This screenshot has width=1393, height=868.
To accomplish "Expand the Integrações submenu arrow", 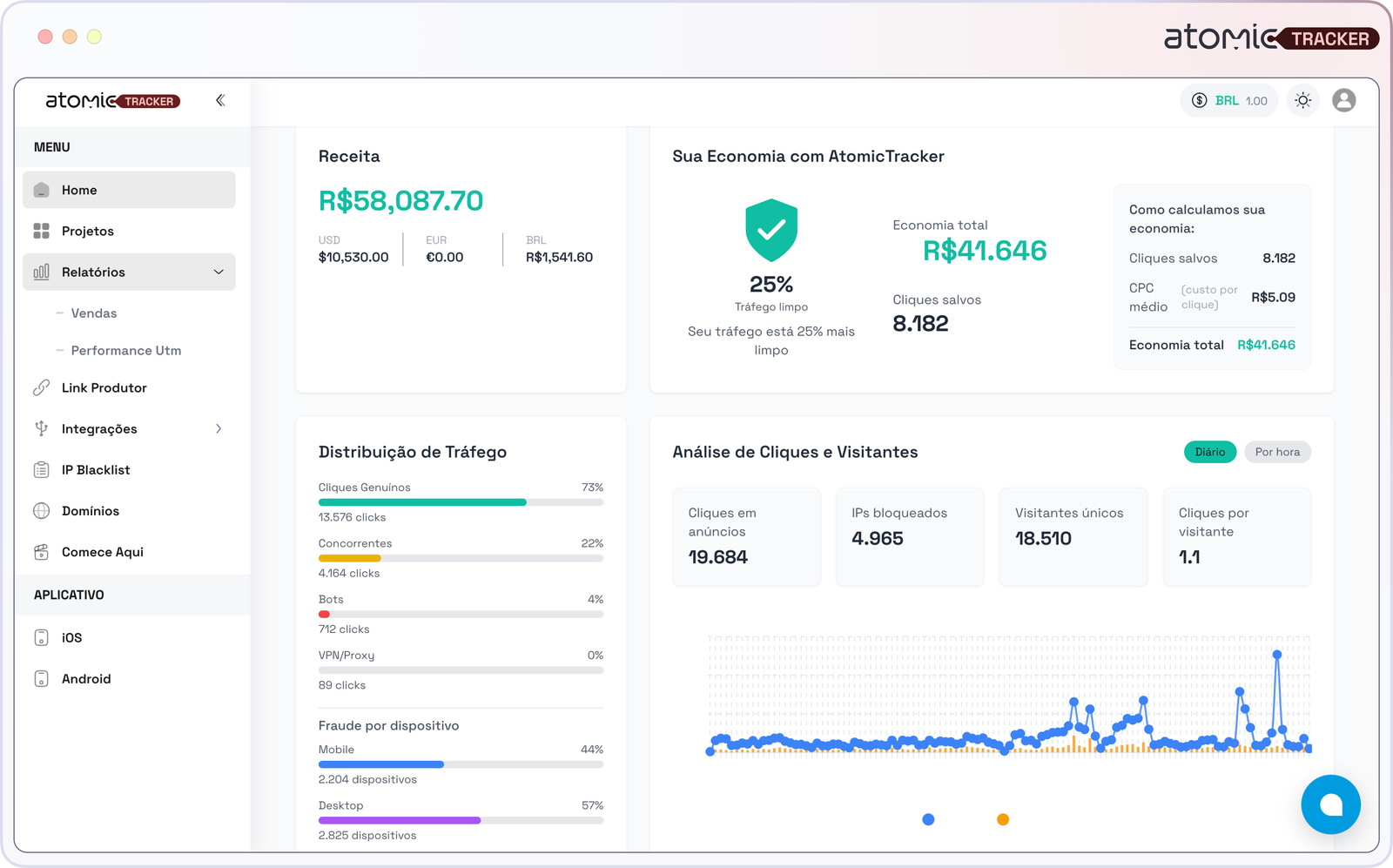I will point(219,428).
